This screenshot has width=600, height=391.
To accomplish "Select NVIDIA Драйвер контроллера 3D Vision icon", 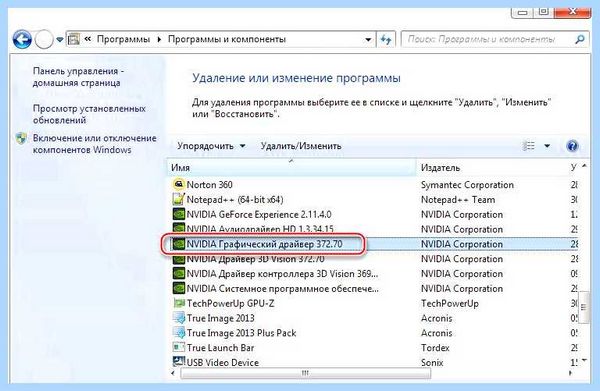I will tap(178, 274).
